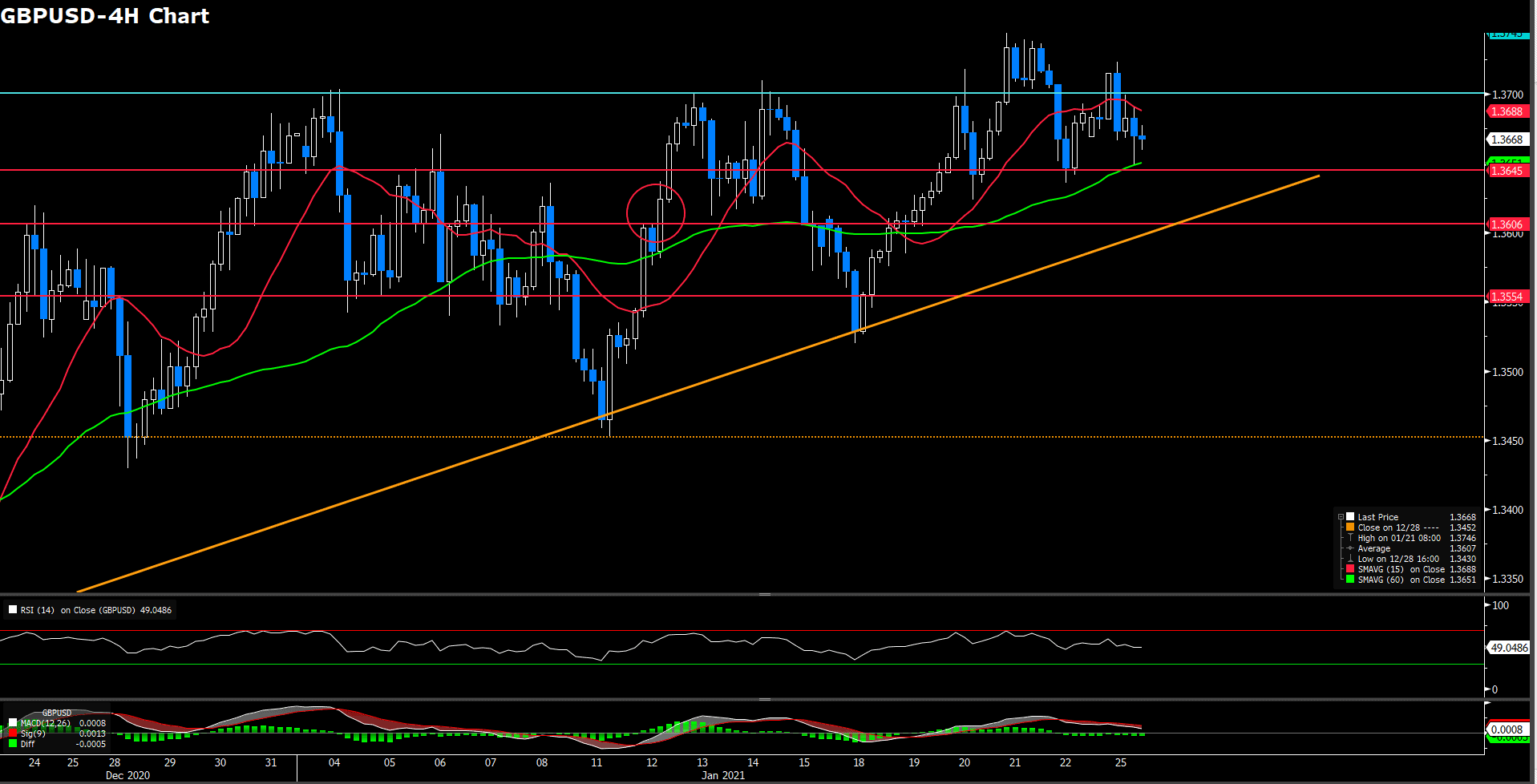Select the red SMAVG (15) legend swatch
The width and height of the screenshot is (1537, 784).
point(1350,569)
